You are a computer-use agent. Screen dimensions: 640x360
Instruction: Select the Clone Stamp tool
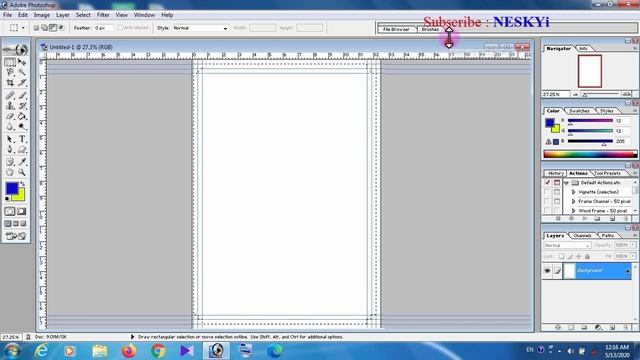tap(10, 106)
